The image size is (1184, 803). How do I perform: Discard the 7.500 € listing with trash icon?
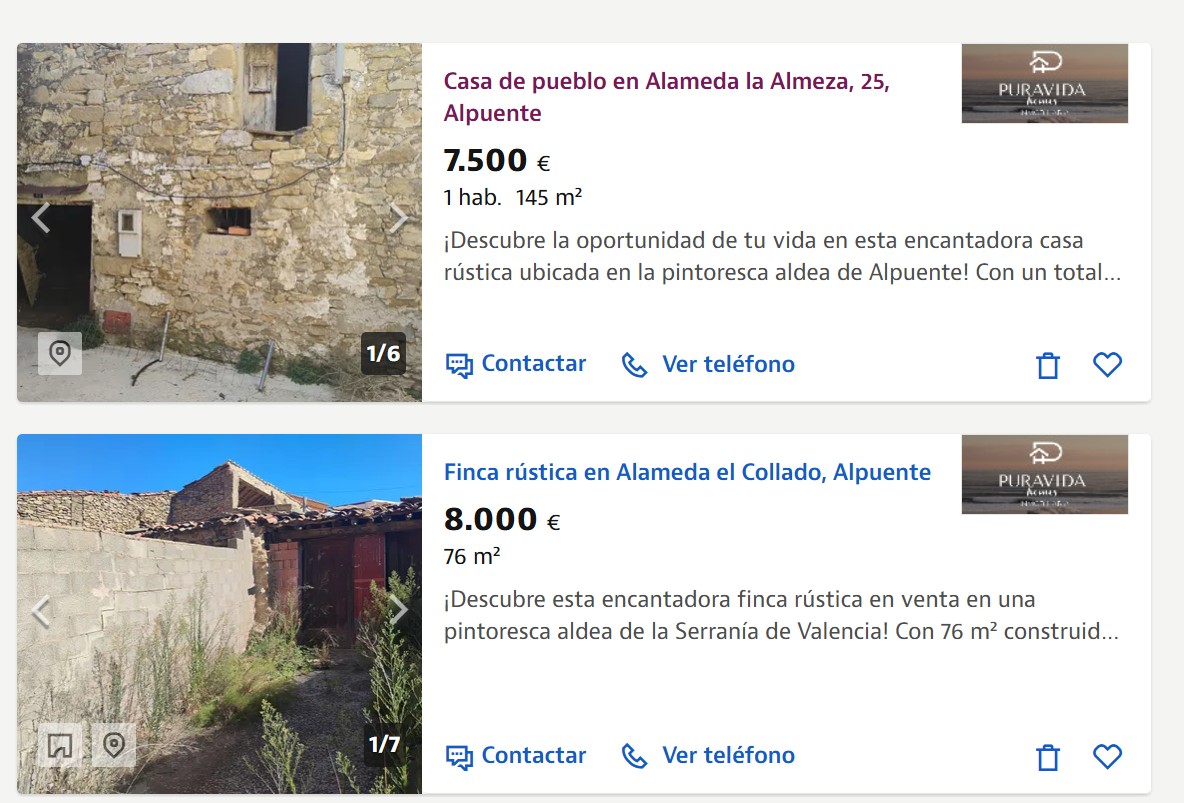click(1048, 366)
